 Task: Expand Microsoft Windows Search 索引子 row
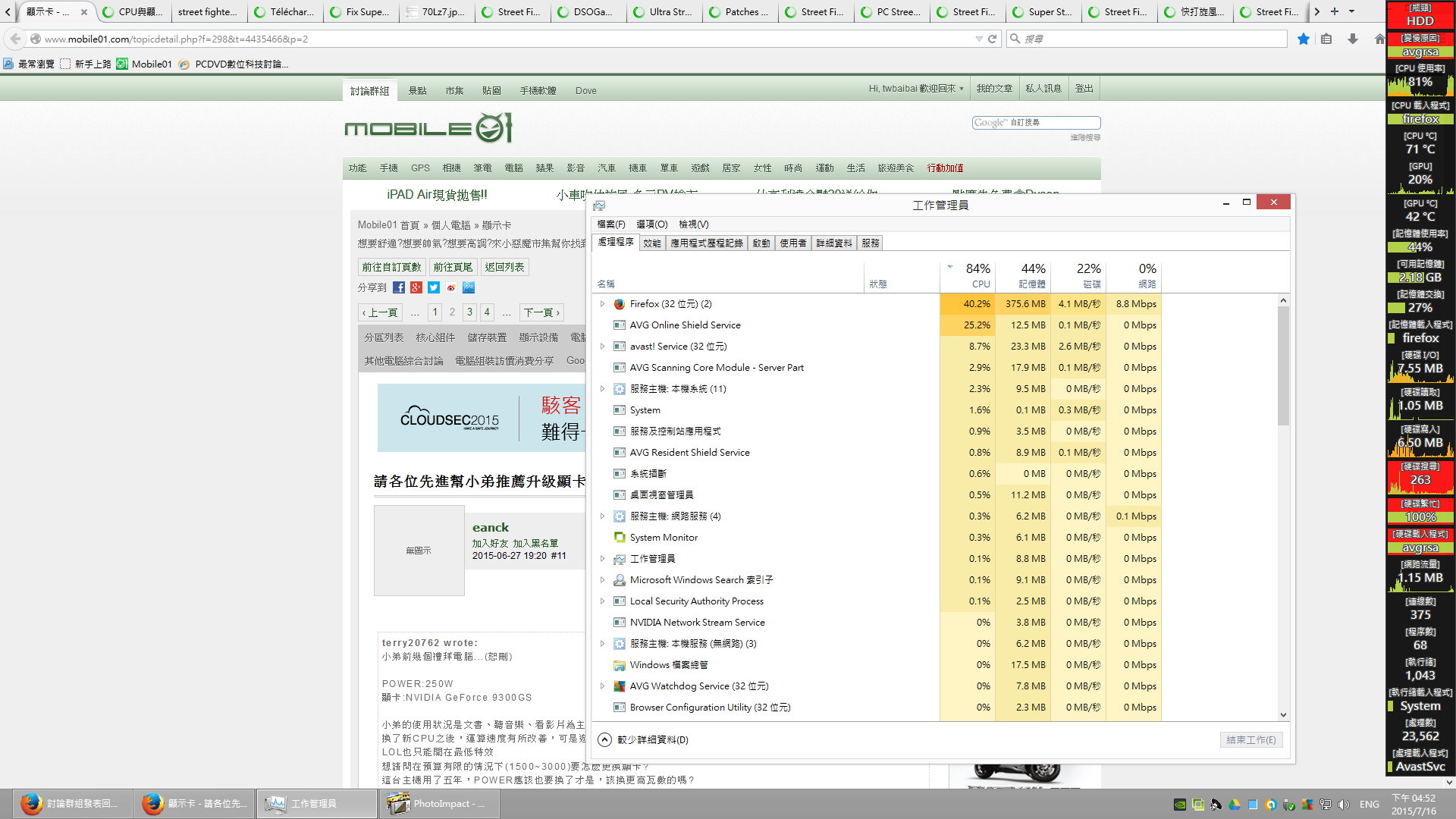[x=603, y=580]
